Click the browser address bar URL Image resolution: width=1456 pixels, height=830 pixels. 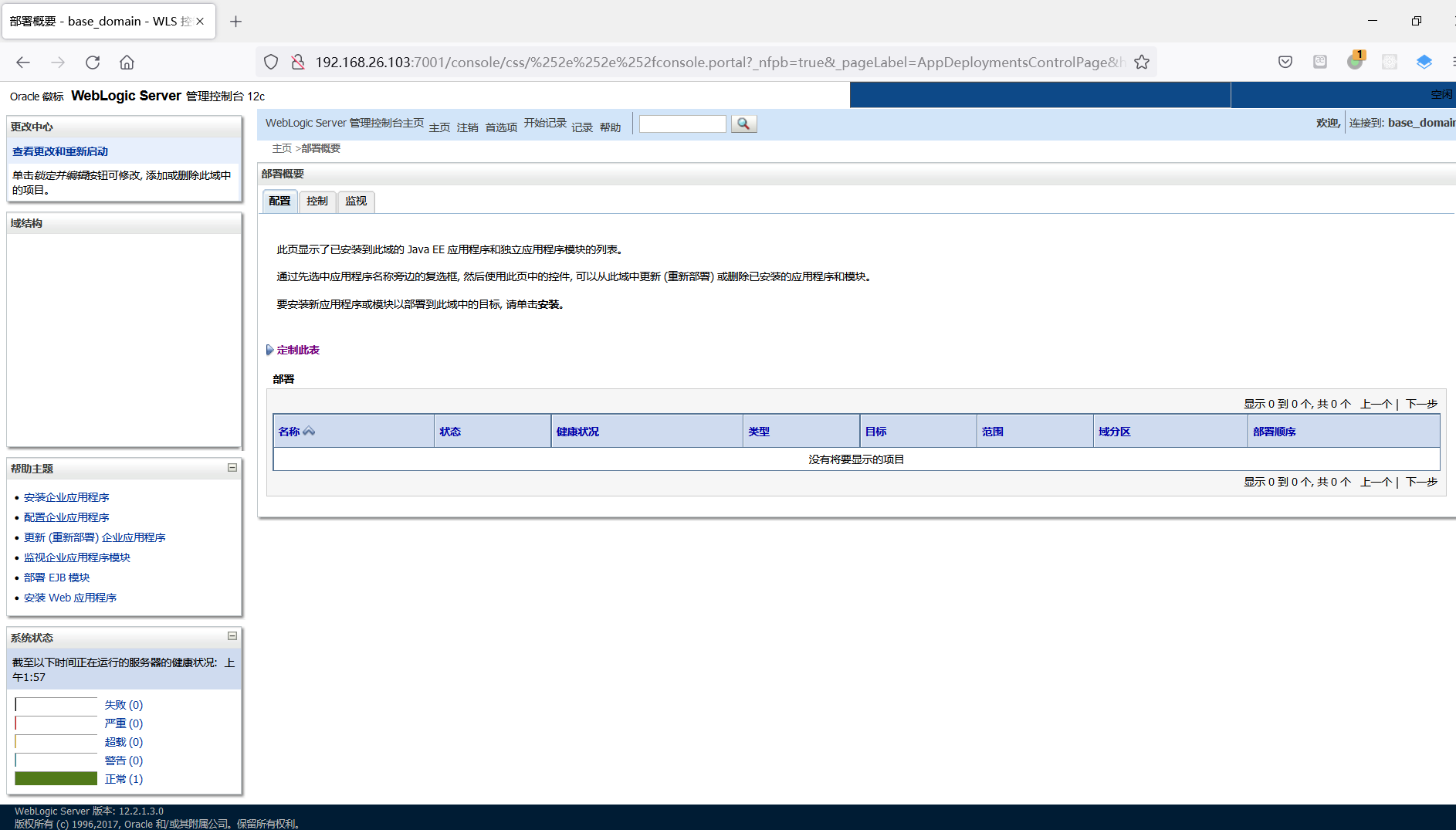coord(720,63)
